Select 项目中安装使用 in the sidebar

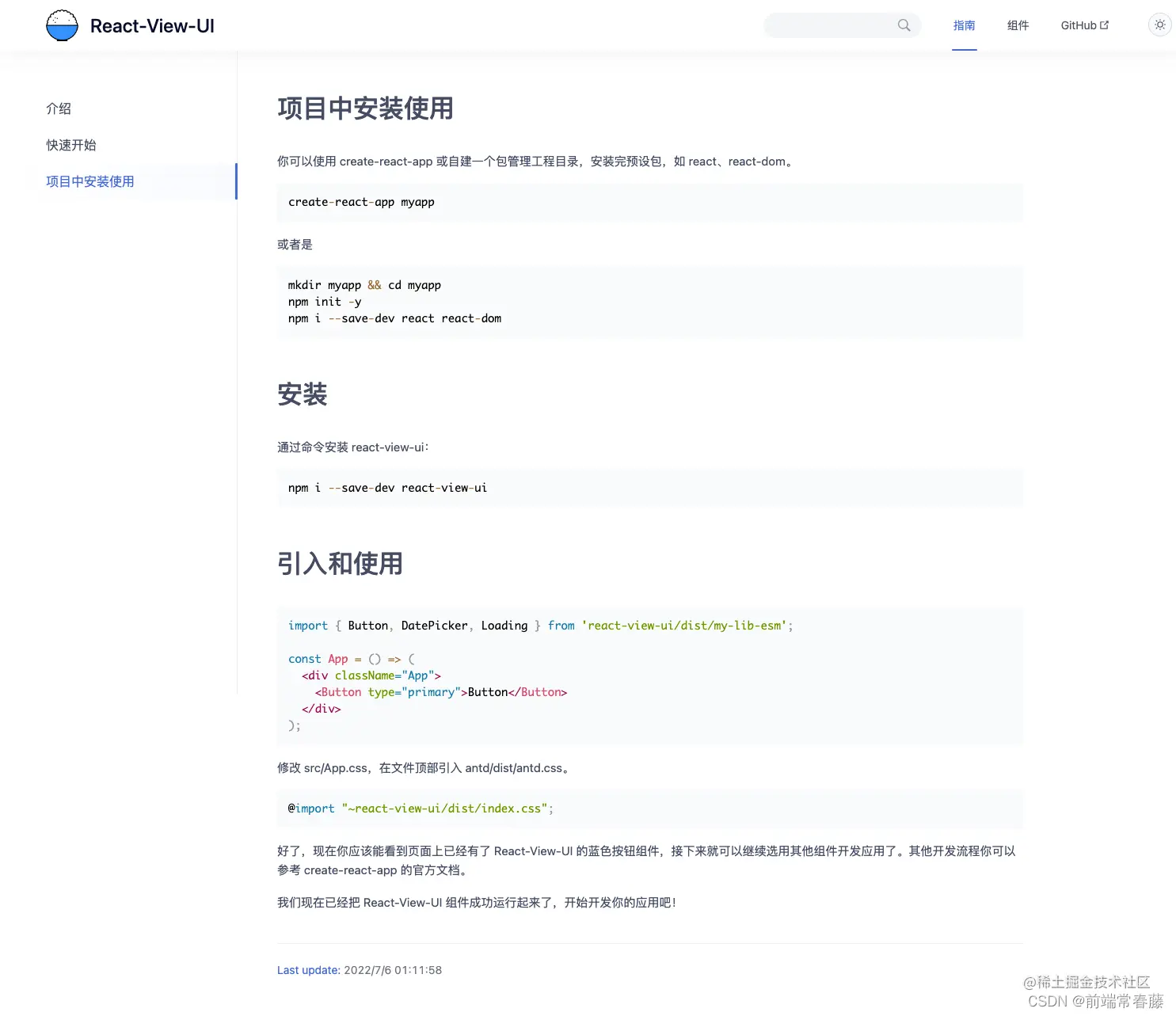point(90,181)
